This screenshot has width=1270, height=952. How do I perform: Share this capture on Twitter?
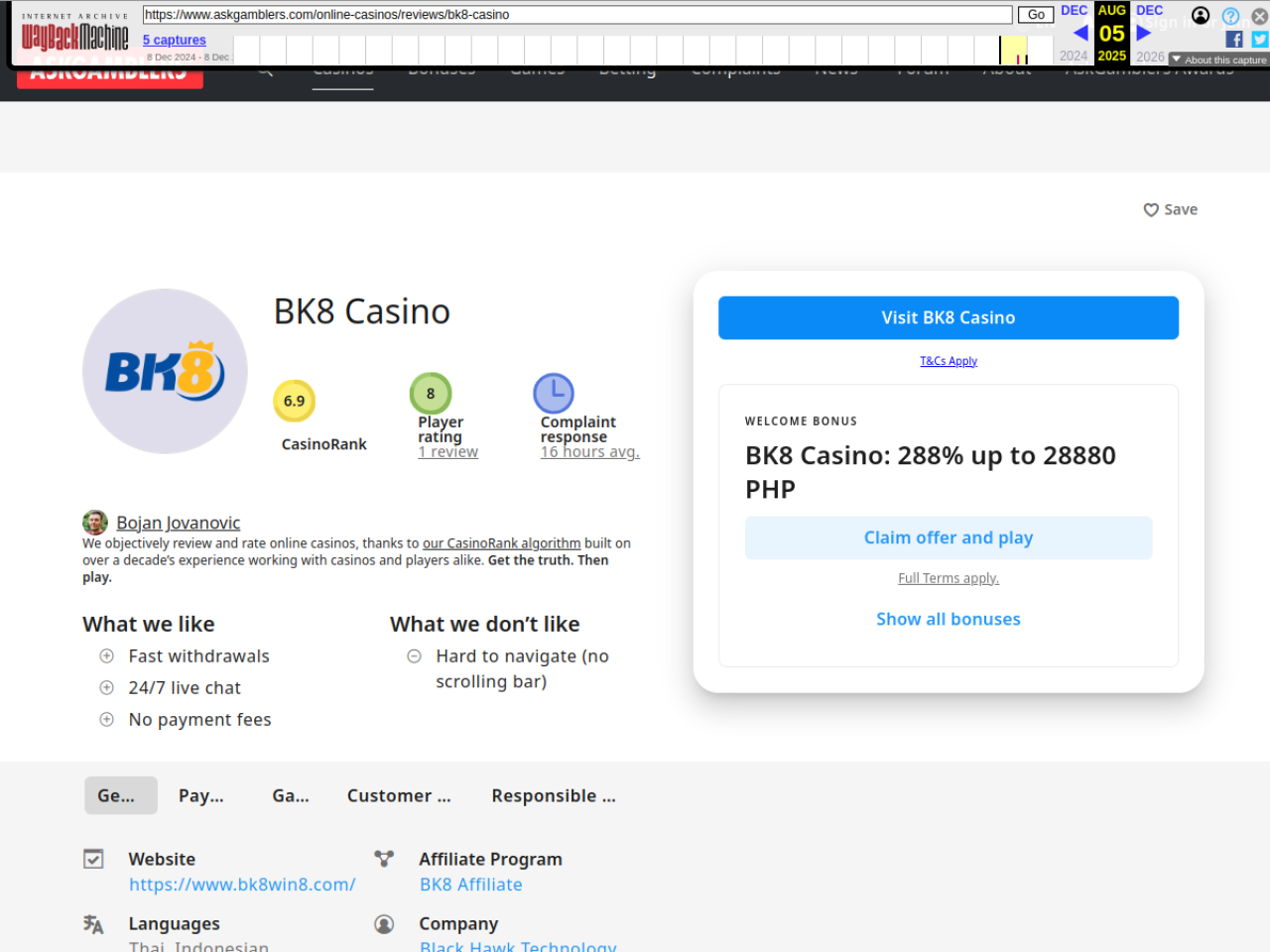pyautogui.click(x=1260, y=39)
